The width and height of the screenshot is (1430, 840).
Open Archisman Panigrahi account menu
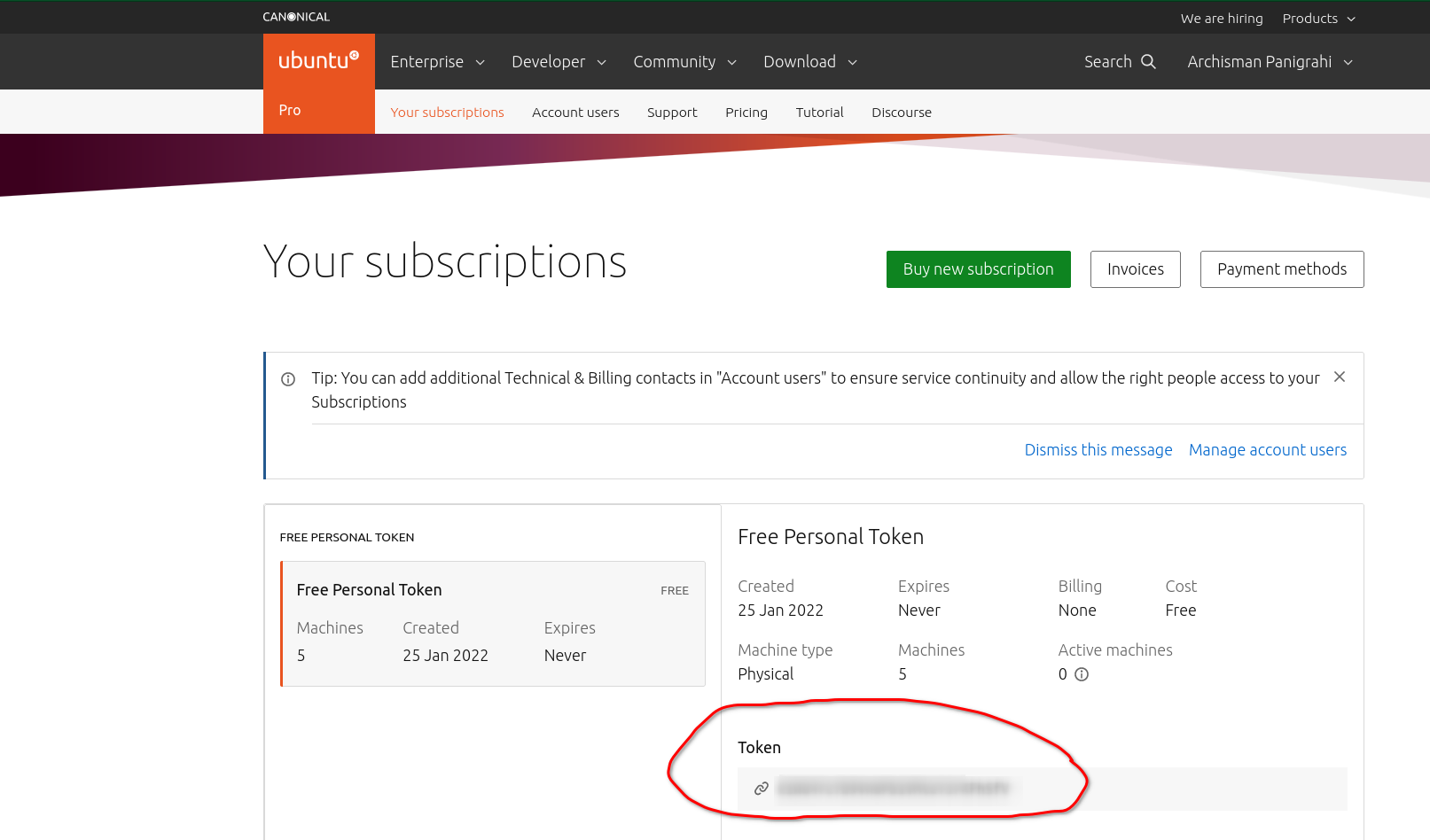coord(1270,62)
